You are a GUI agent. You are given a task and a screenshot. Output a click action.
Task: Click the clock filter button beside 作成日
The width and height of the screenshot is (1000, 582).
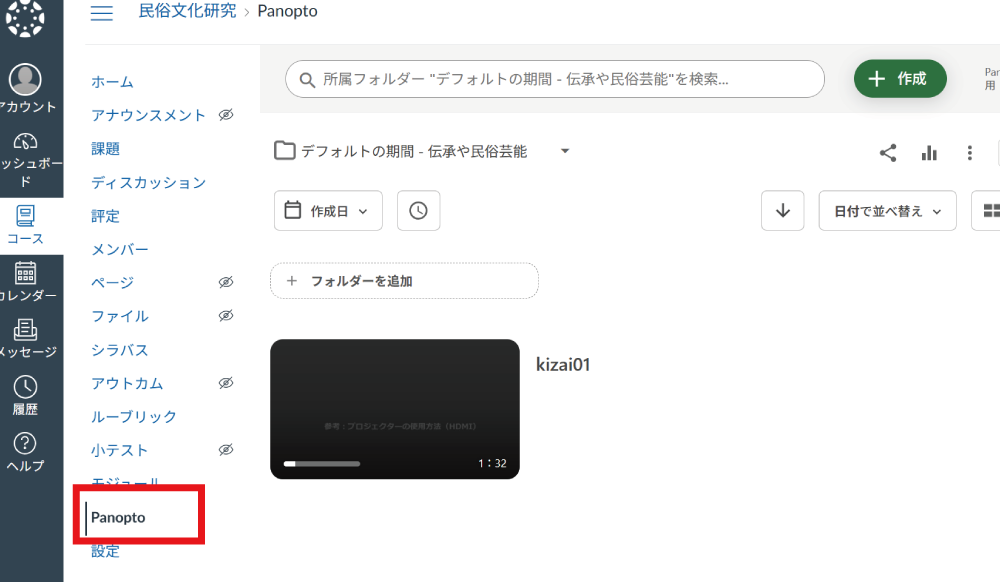pos(418,211)
